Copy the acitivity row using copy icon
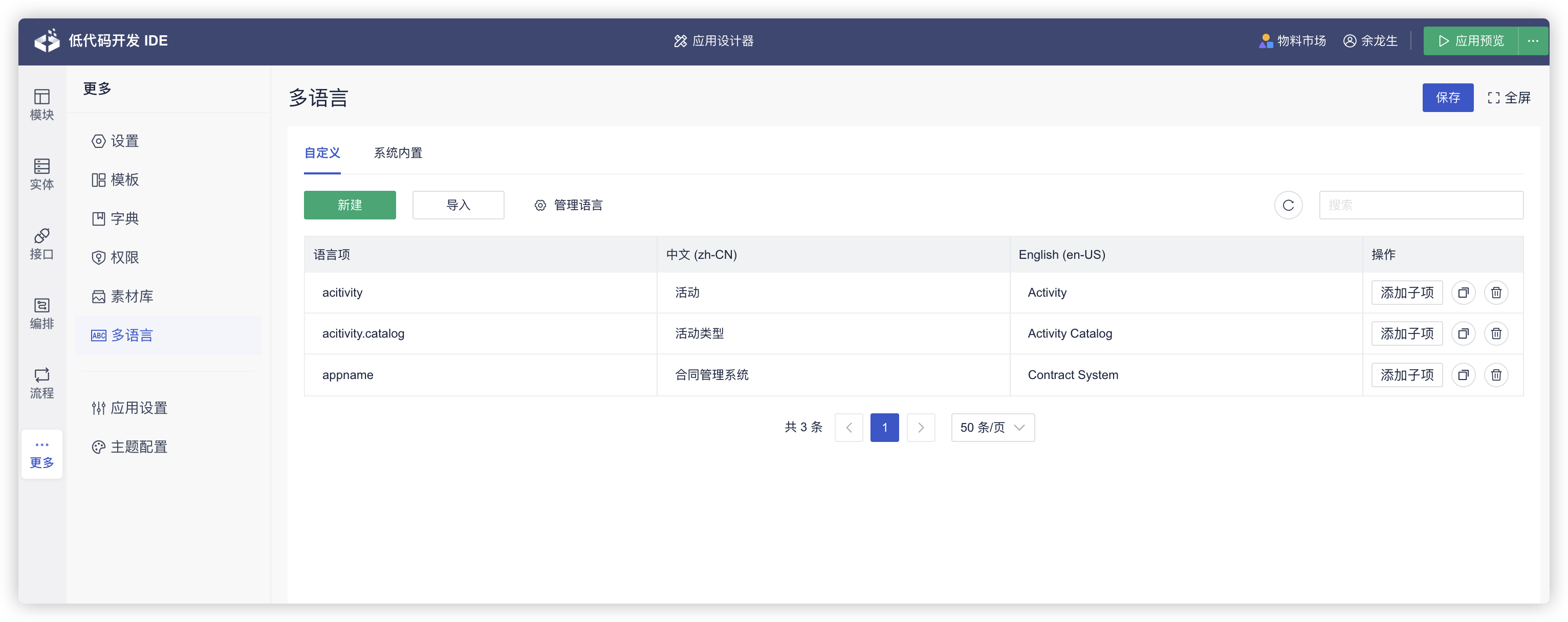1568x622 pixels. pyautogui.click(x=1463, y=293)
